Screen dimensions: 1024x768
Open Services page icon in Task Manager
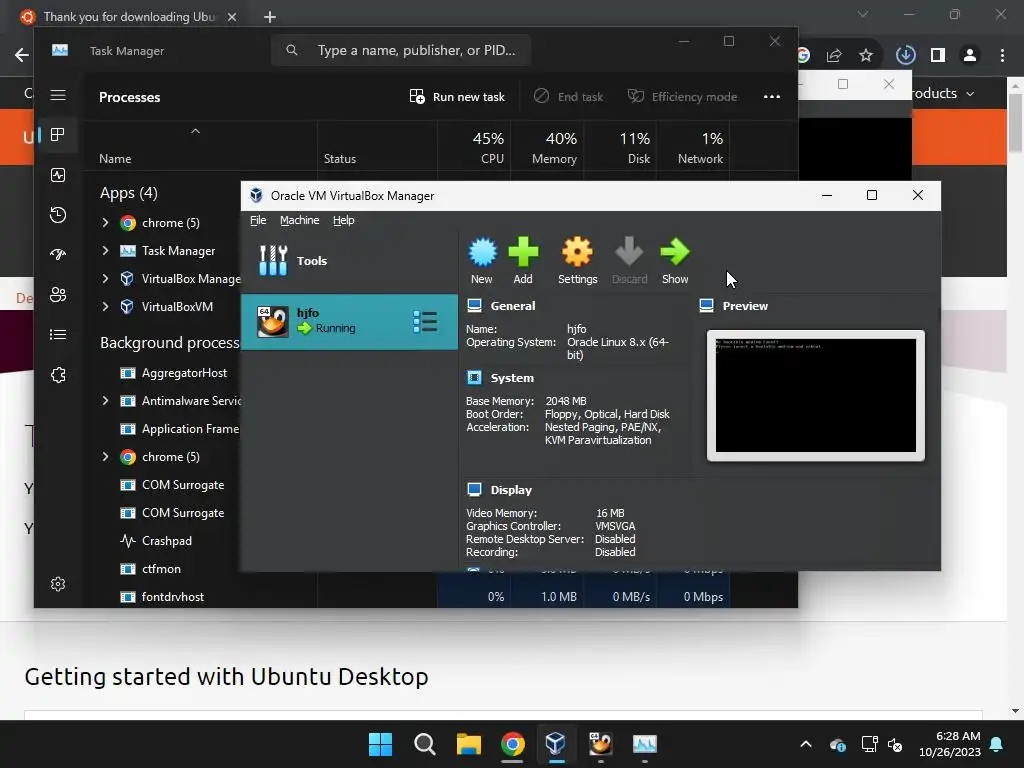(x=58, y=375)
